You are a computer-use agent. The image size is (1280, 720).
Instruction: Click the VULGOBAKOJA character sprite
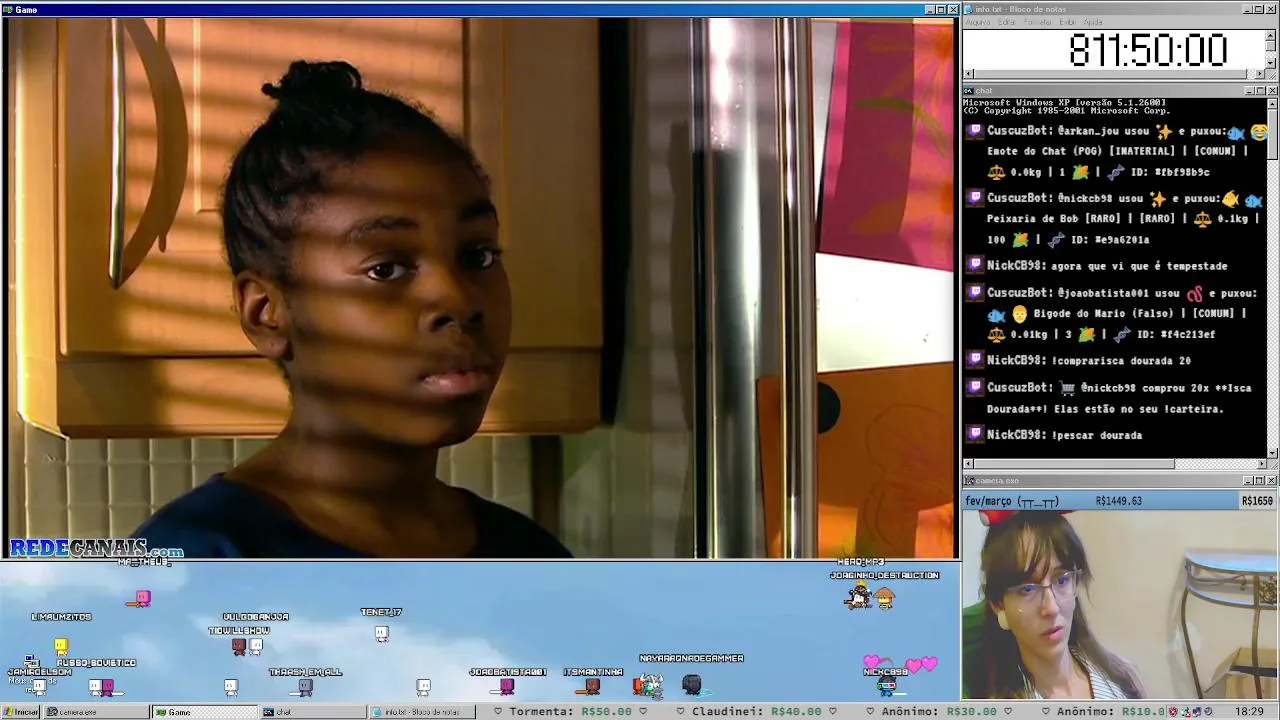pos(256,646)
